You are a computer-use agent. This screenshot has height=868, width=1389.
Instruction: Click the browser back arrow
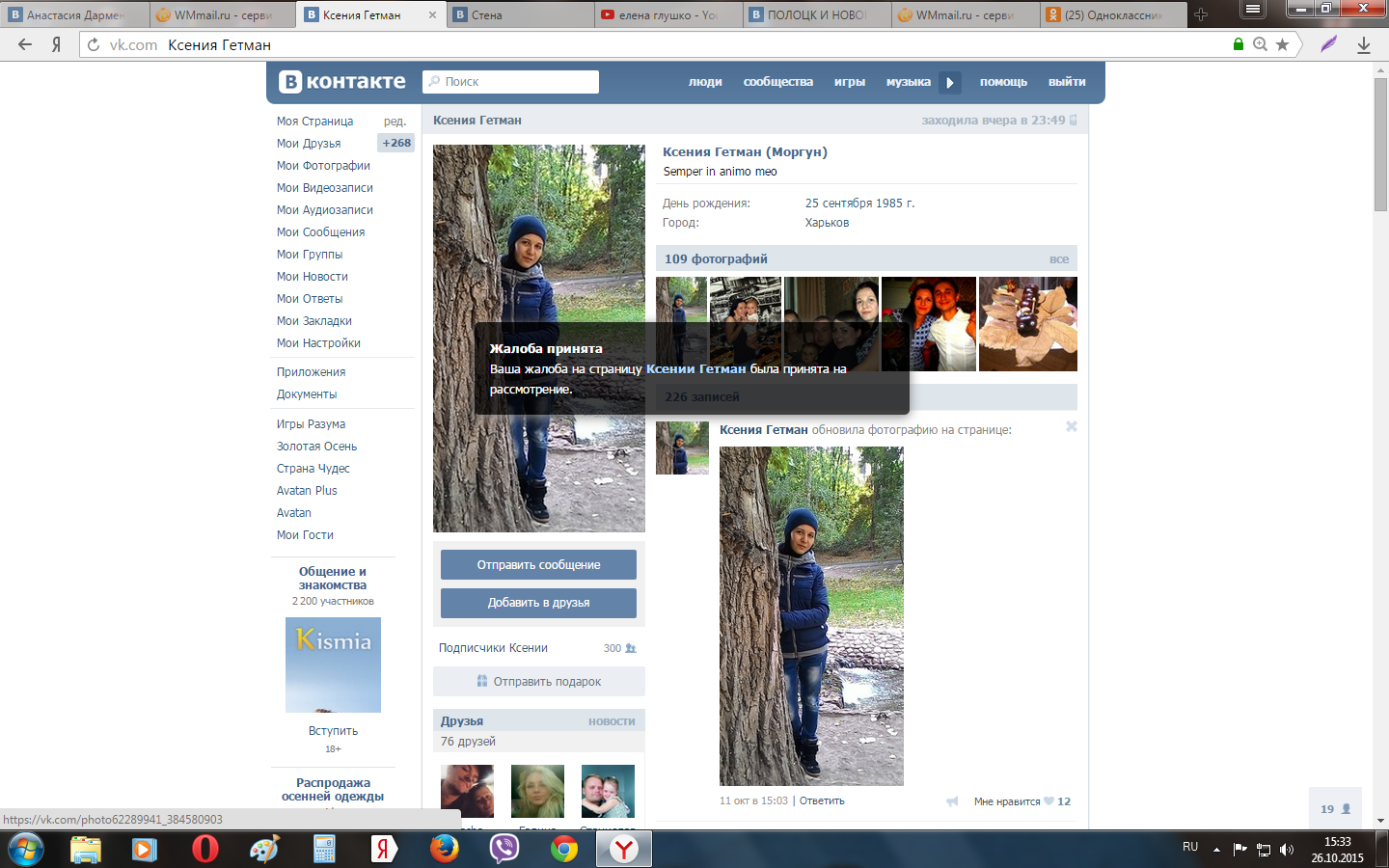25,44
